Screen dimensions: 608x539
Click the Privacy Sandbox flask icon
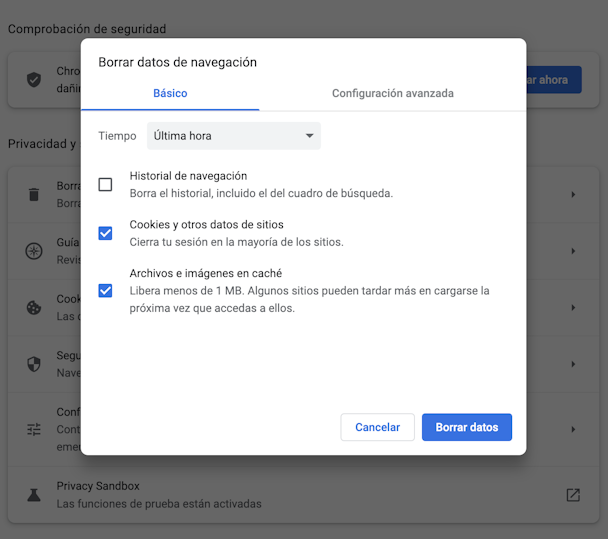click(34, 495)
